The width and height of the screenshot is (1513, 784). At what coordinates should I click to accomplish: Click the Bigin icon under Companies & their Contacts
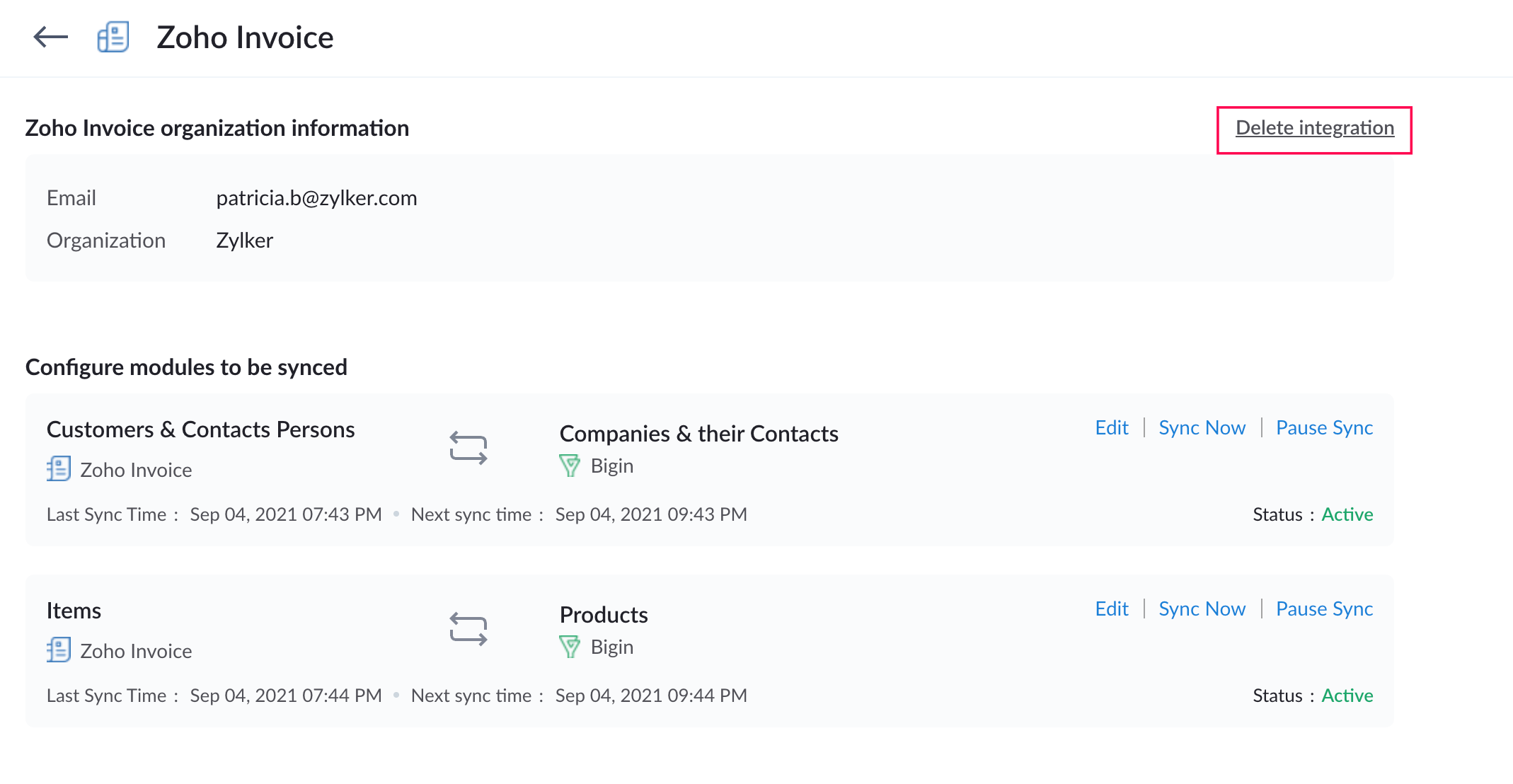pos(570,466)
